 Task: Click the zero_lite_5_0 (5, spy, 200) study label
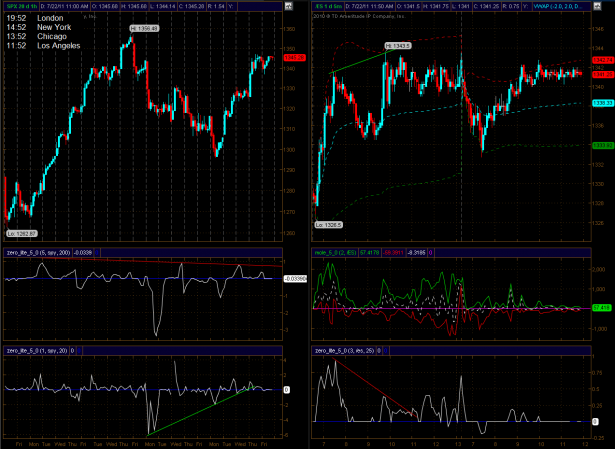click(38, 253)
